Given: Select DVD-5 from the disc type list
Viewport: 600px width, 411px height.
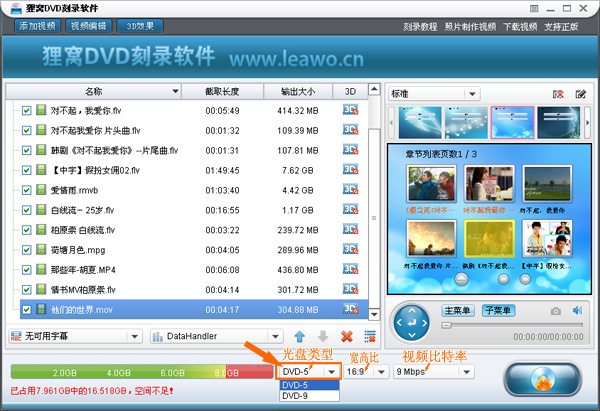Looking at the screenshot, I should [309, 385].
